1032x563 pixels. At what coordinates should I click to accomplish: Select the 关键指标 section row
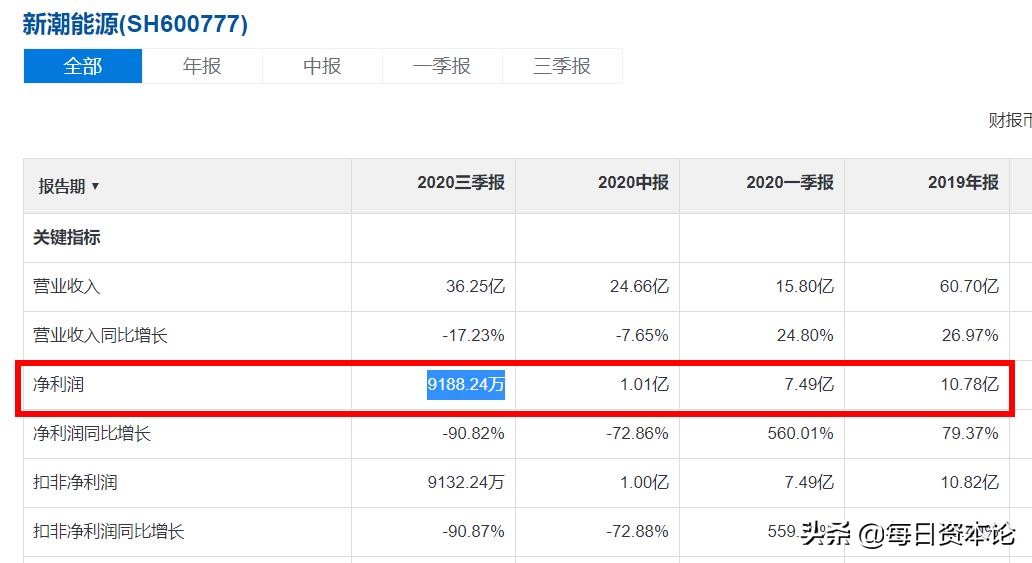(66, 237)
